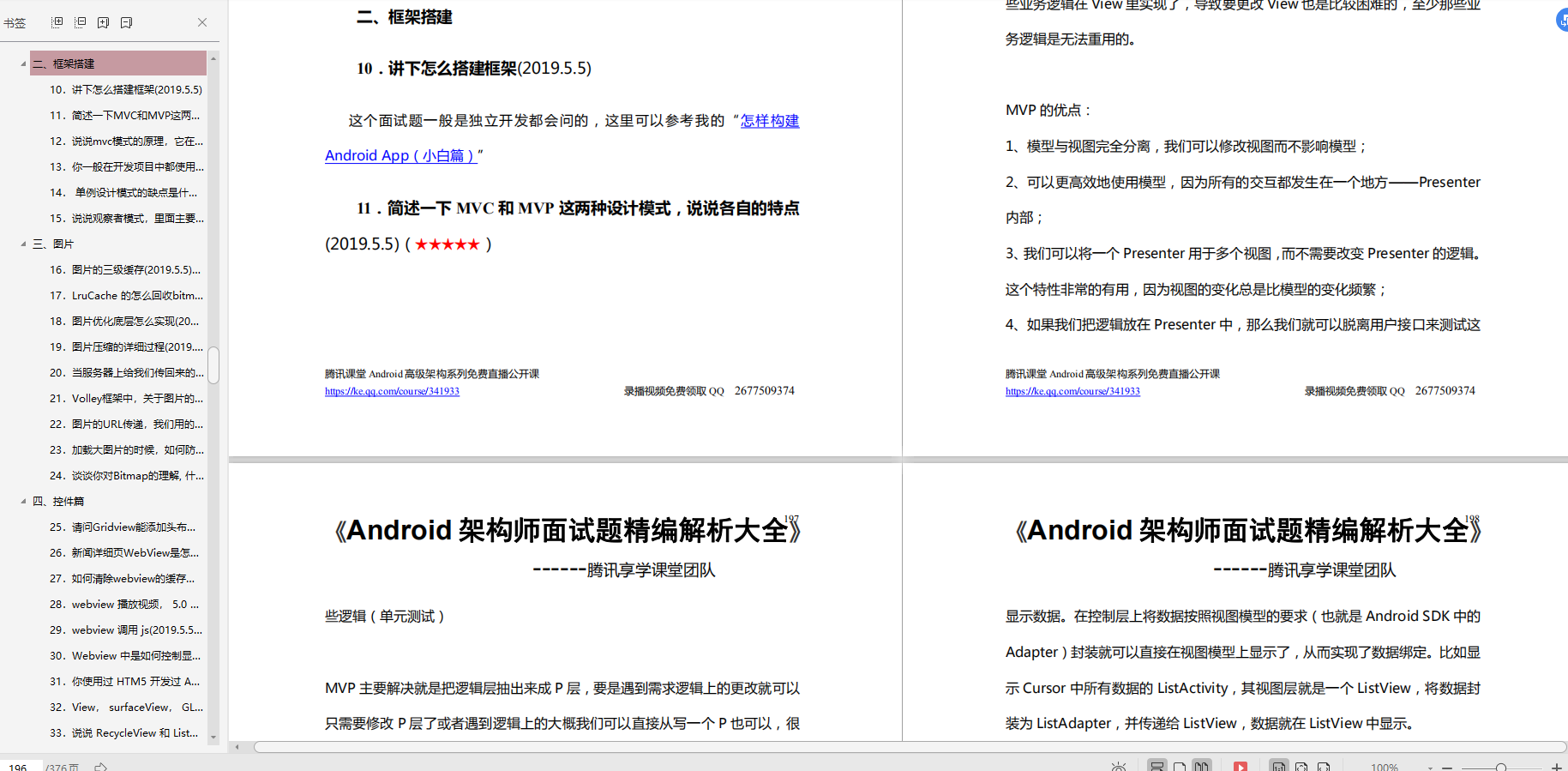Open bookmark 12. 说说mvc模式的原理
The height and width of the screenshot is (771, 1568).
coord(126,141)
